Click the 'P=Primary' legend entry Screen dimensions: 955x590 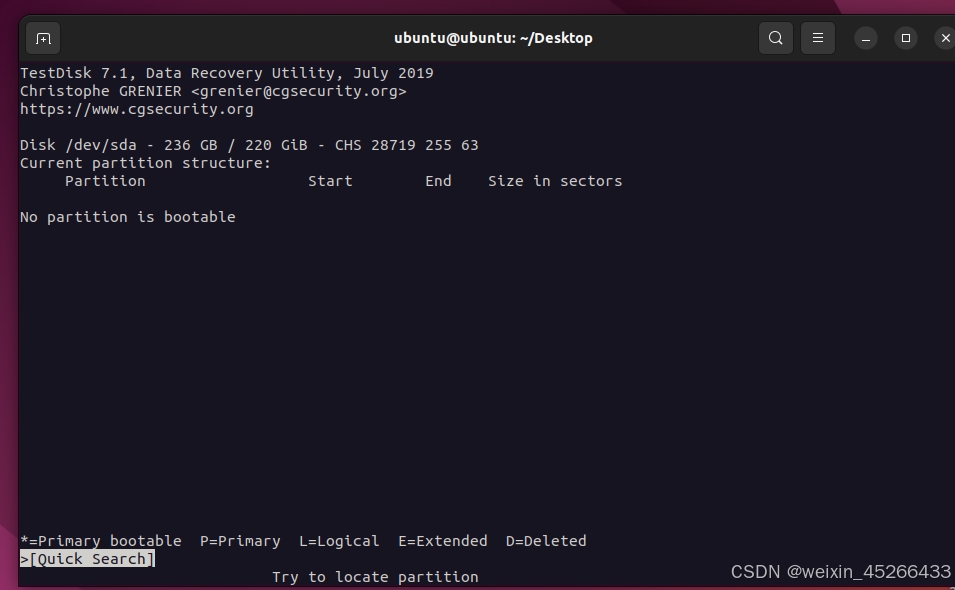click(240, 541)
